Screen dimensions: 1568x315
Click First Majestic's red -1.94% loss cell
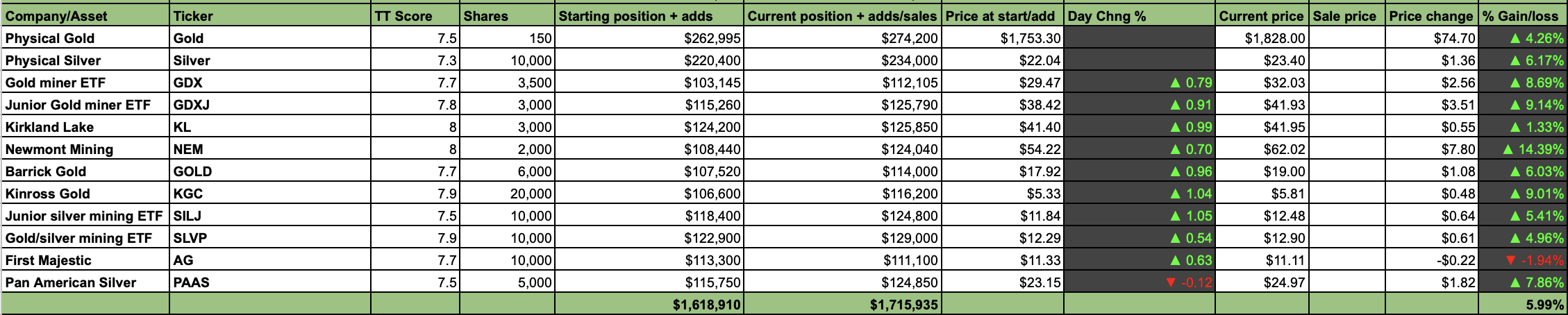[1522, 260]
